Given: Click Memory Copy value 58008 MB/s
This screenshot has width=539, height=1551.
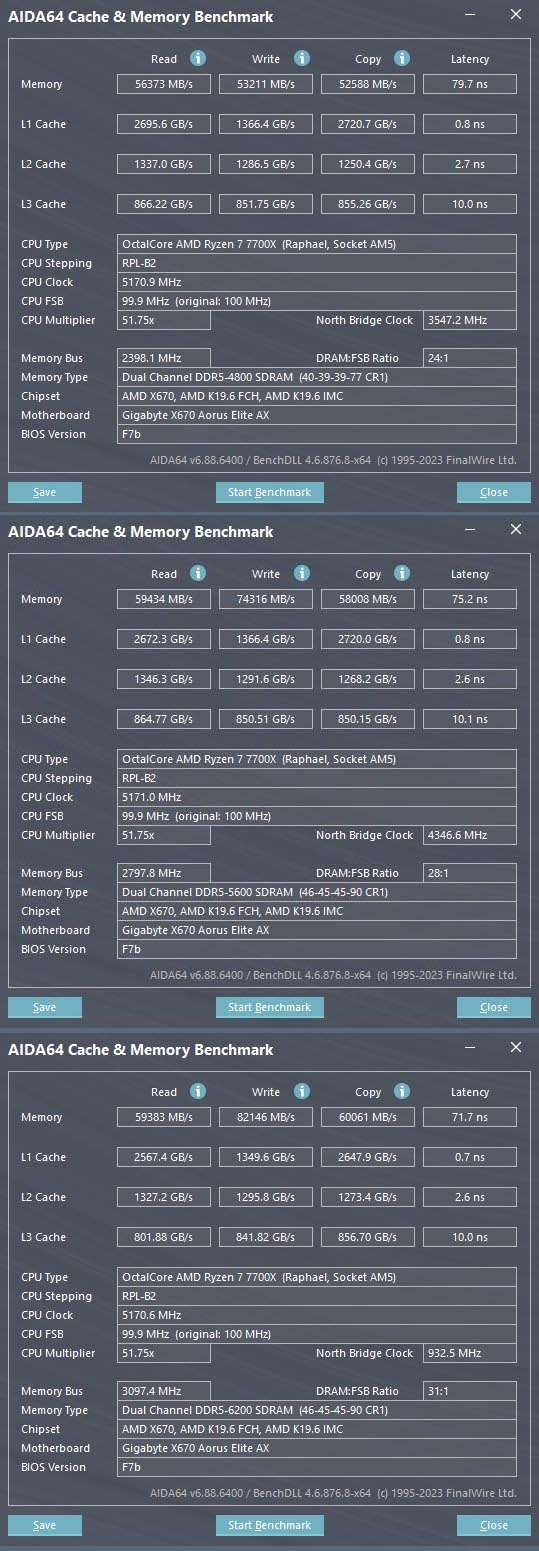Looking at the screenshot, I should pyautogui.click(x=367, y=599).
